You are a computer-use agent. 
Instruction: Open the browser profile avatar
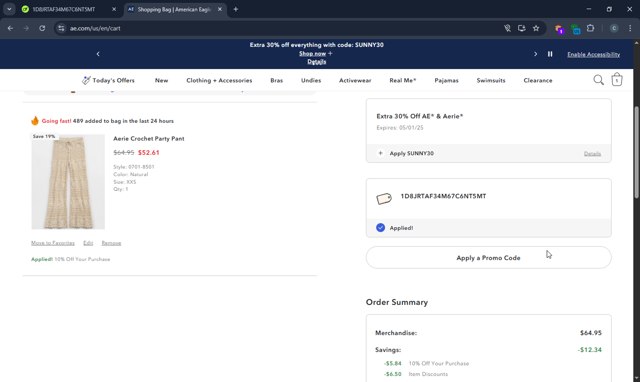(614, 28)
